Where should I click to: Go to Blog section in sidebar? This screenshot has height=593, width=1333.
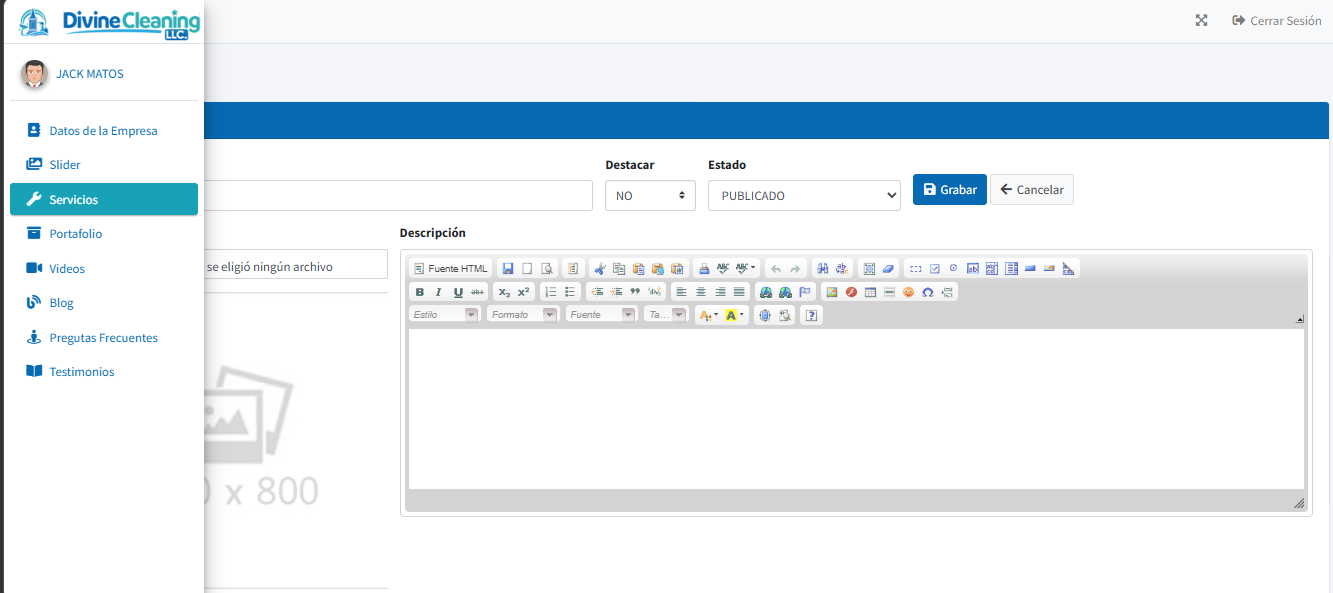(x=62, y=303)
